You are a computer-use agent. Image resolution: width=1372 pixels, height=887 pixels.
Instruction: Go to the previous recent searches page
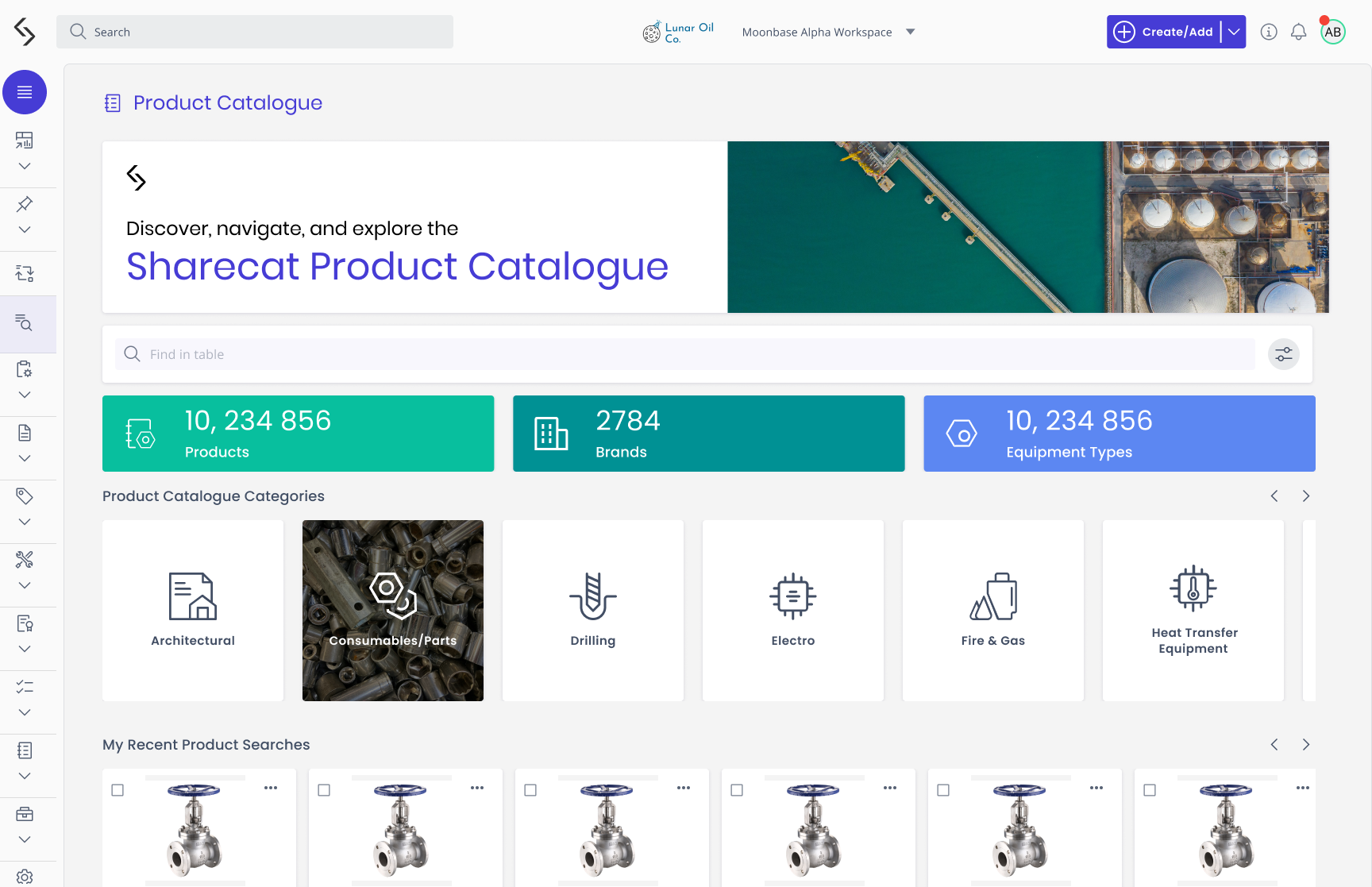(1274, 745)
